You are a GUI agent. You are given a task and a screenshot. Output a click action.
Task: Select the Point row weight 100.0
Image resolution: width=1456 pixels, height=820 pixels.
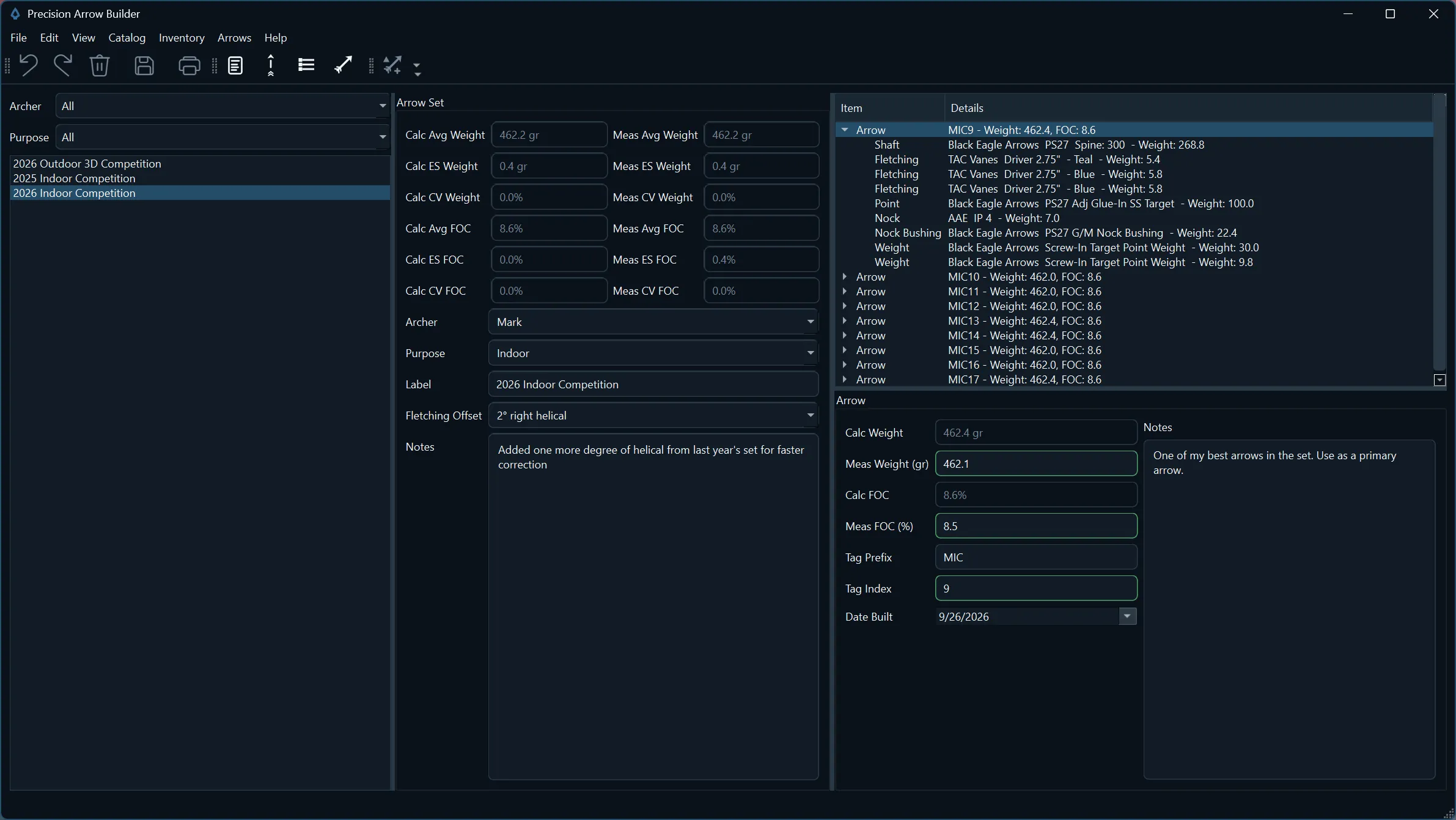(1134, 203)
